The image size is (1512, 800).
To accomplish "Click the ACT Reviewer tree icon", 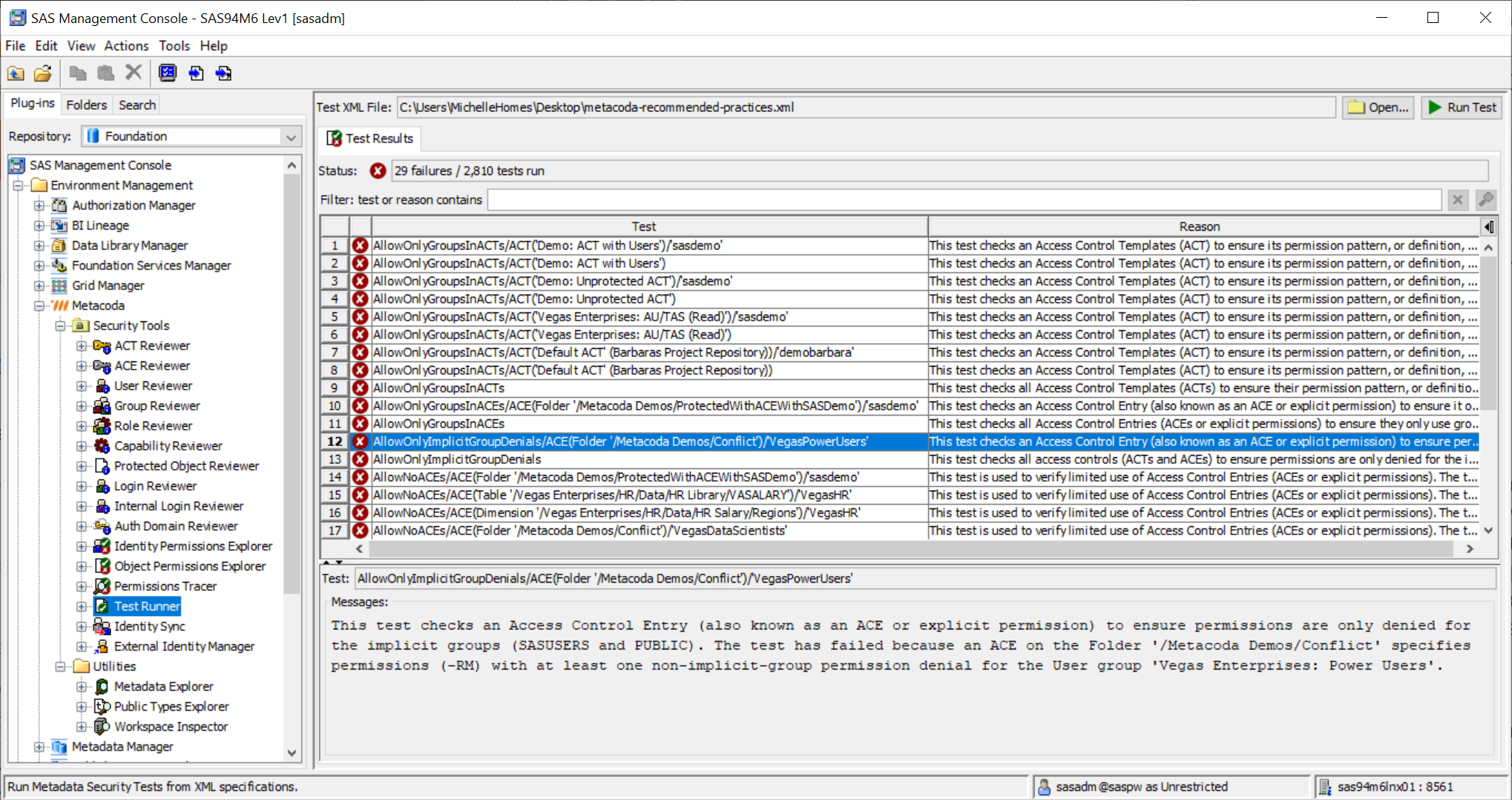I will 102,346.
